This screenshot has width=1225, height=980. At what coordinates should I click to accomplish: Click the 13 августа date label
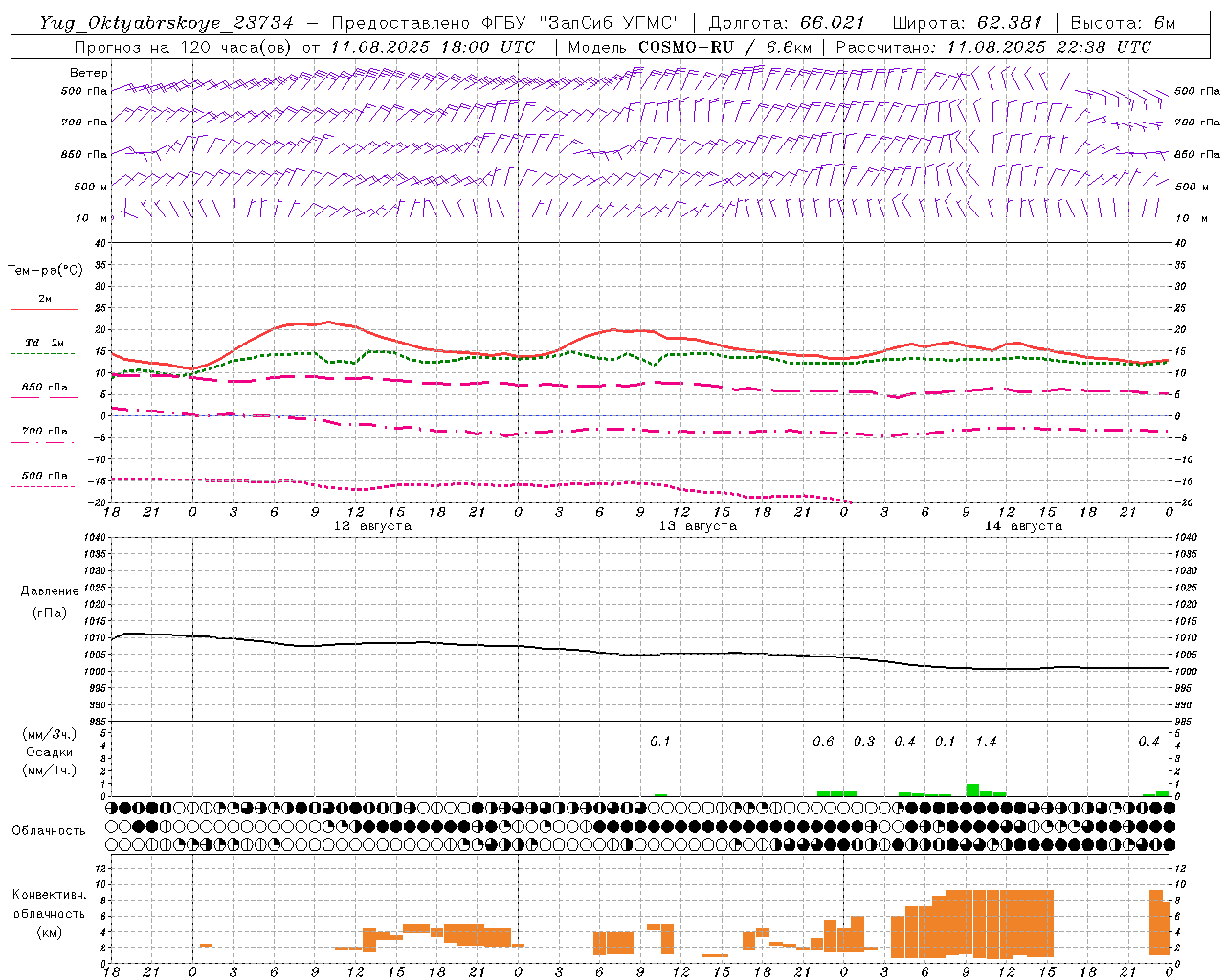point(698,526)
